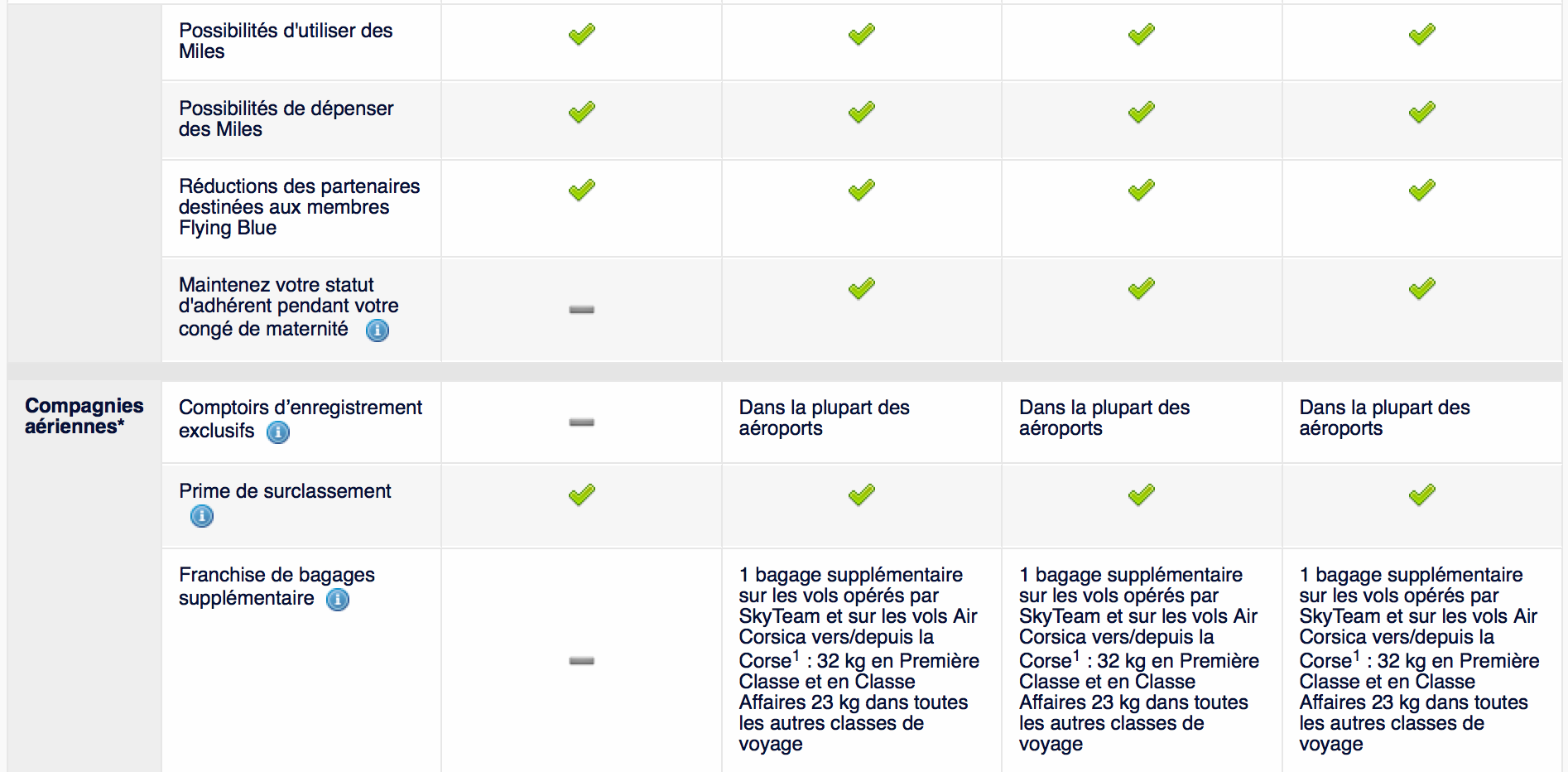This screenshot has width=1568, height=772.
Task: Click Franchise de bagages supplémentaire label
Action: coord(277,586)
